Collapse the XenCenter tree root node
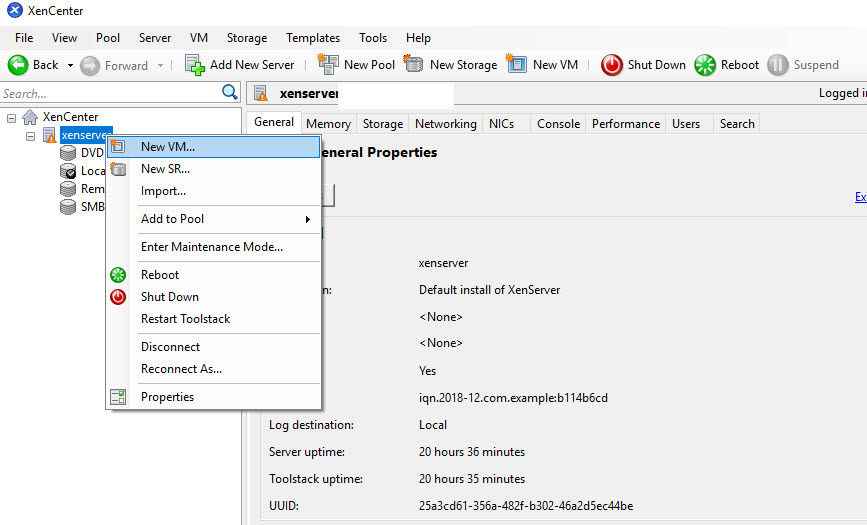Viewport: 867px width, 525px height. click(11, 117)
